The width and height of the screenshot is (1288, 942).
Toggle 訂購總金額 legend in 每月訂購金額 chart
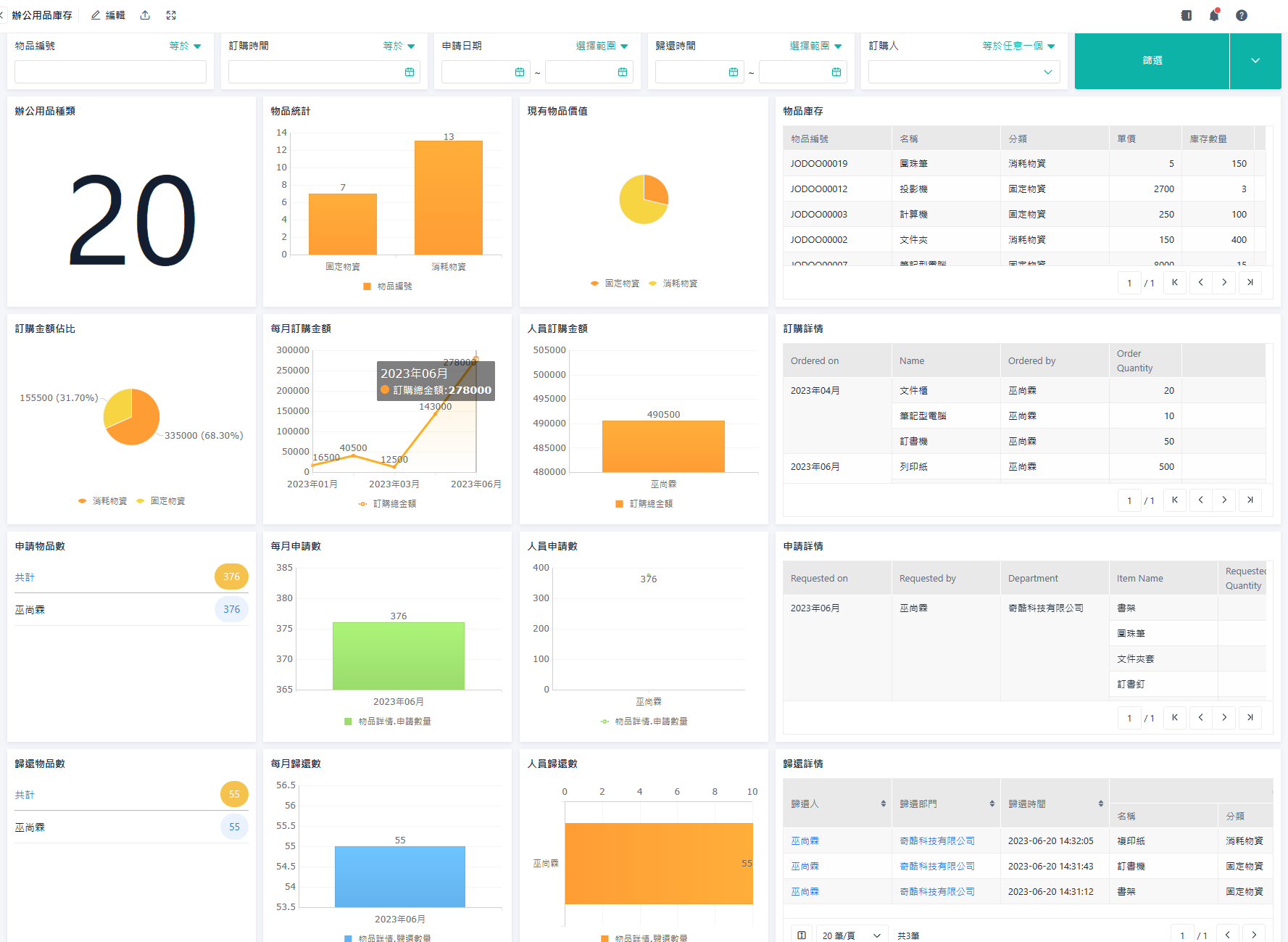coord(387,504)
